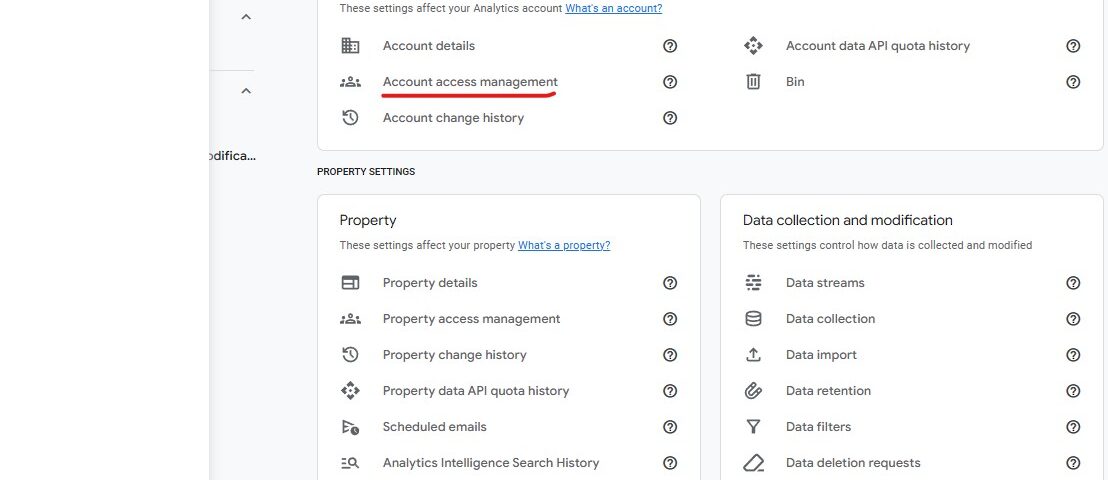The width and height of the screenshot is (1108, 480).
Task: Open help for Account access management
Action: click(670, 82)
